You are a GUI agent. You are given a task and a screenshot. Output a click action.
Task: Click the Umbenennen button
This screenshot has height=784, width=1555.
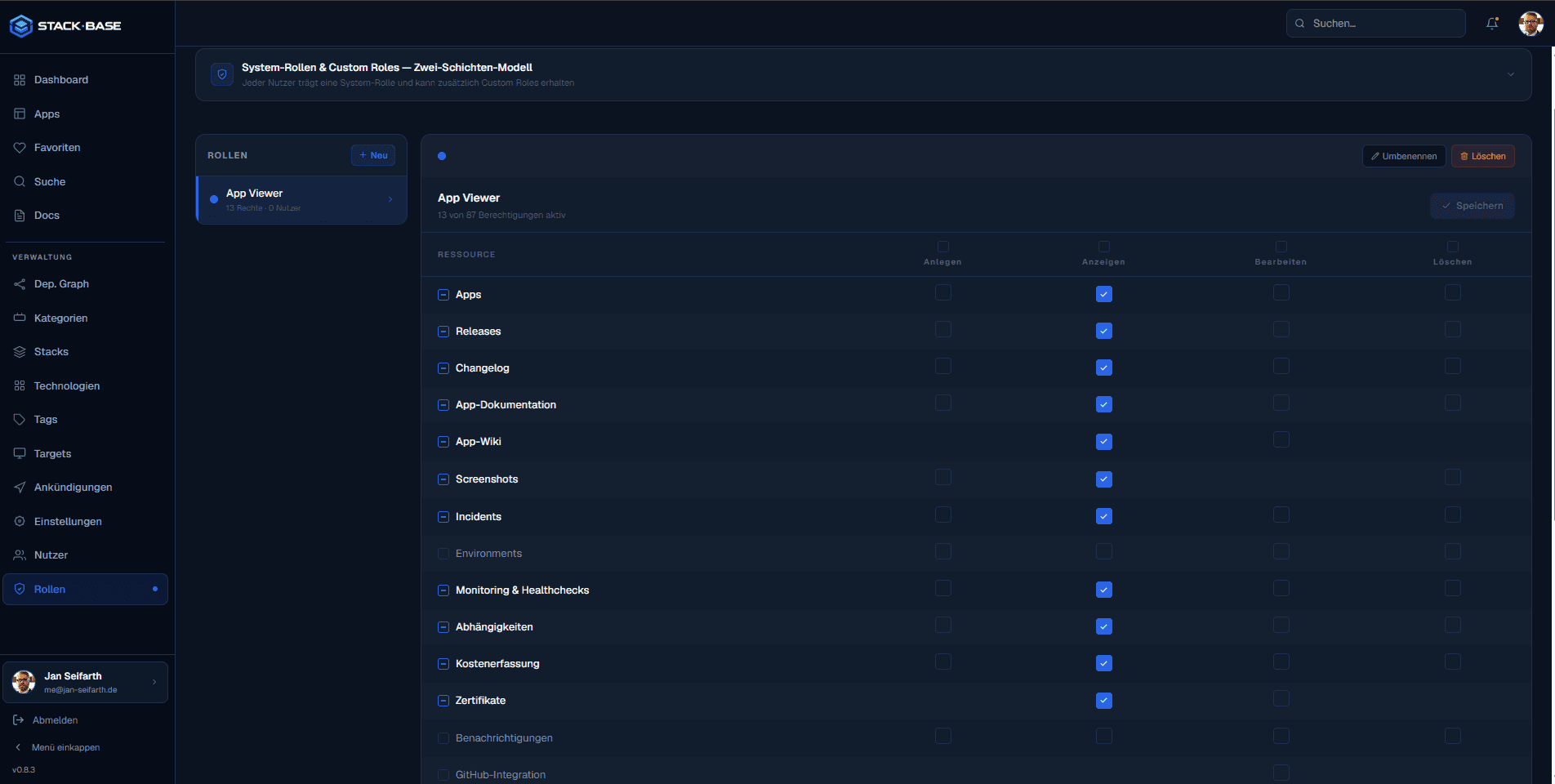click(1404, 156)
